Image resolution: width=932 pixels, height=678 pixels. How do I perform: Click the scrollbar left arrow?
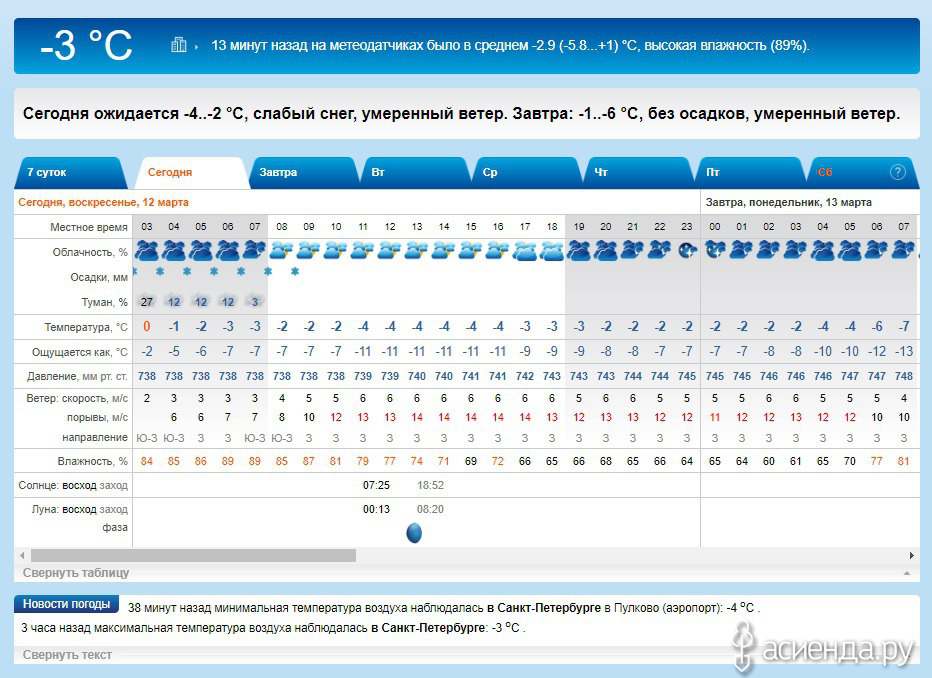pos(22,556)
